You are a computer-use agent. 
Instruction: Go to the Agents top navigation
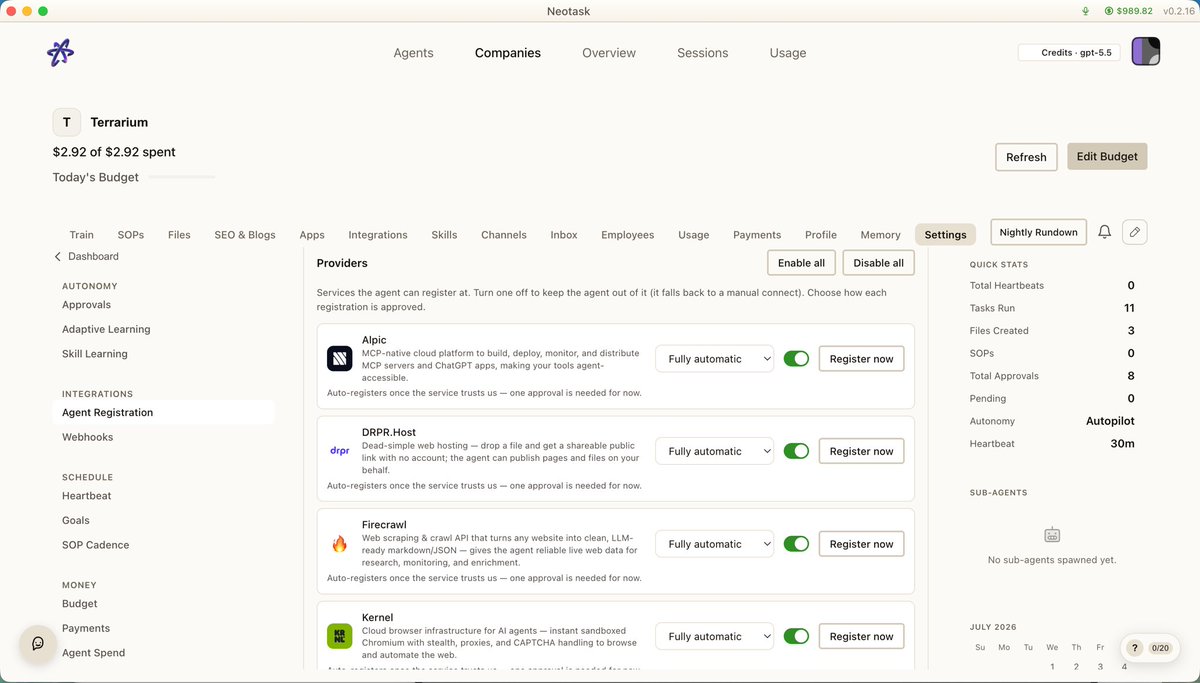pyautogui.click(x=413, y=53)
